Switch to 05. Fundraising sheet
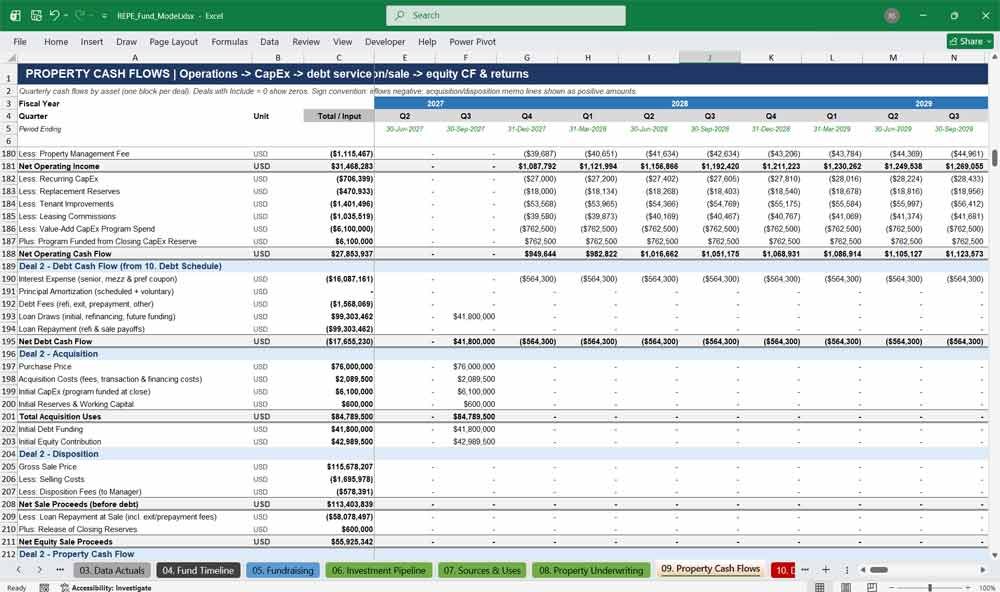This screenshot has width=1000, height=592. pyautogui.click(x=283, y=570)
